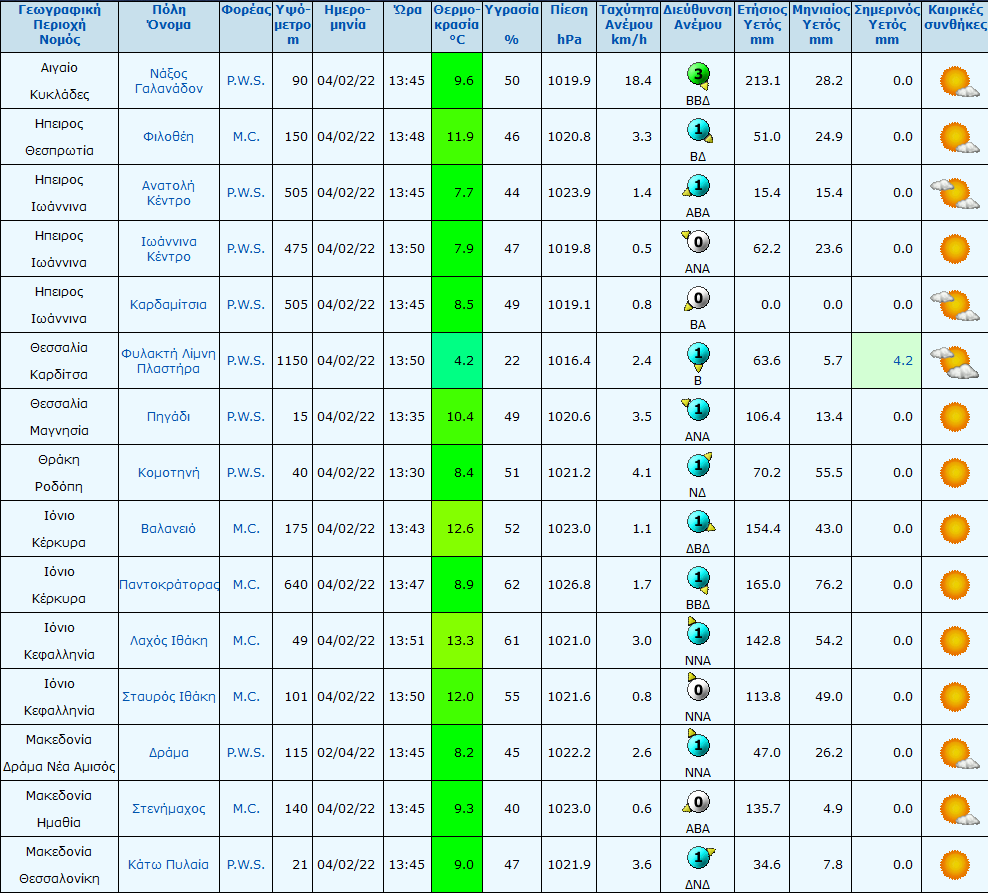Click the sunny icon for Ιωάννινα Κέντρο
Screen dimensions: 988x893
coord(955,248)
